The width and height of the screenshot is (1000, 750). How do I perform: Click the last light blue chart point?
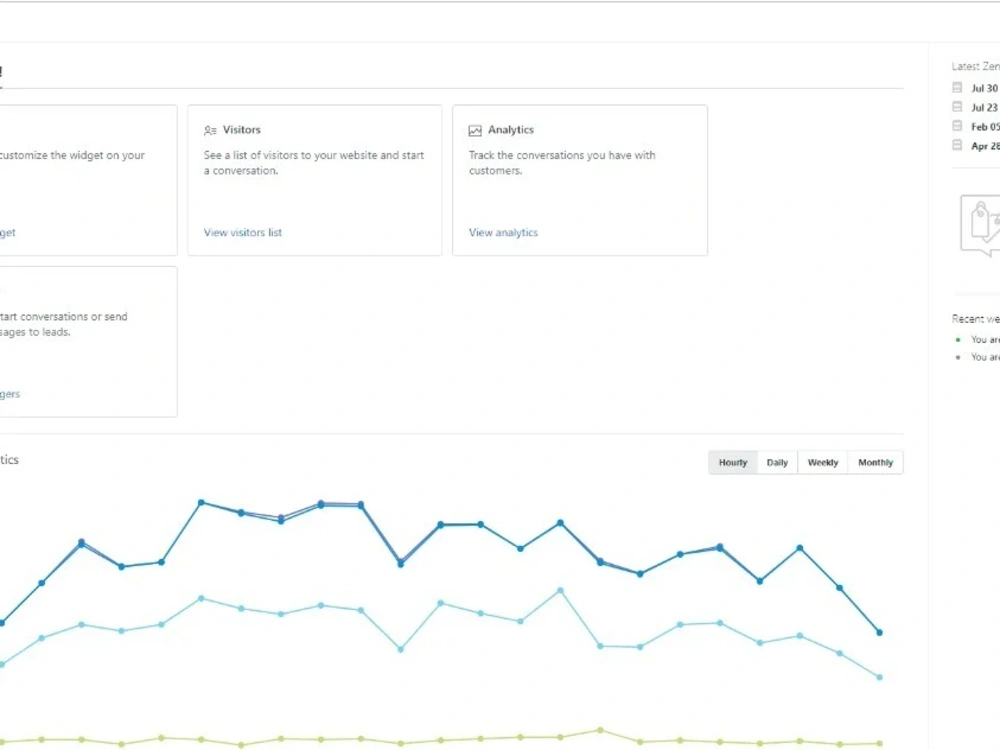879,677
